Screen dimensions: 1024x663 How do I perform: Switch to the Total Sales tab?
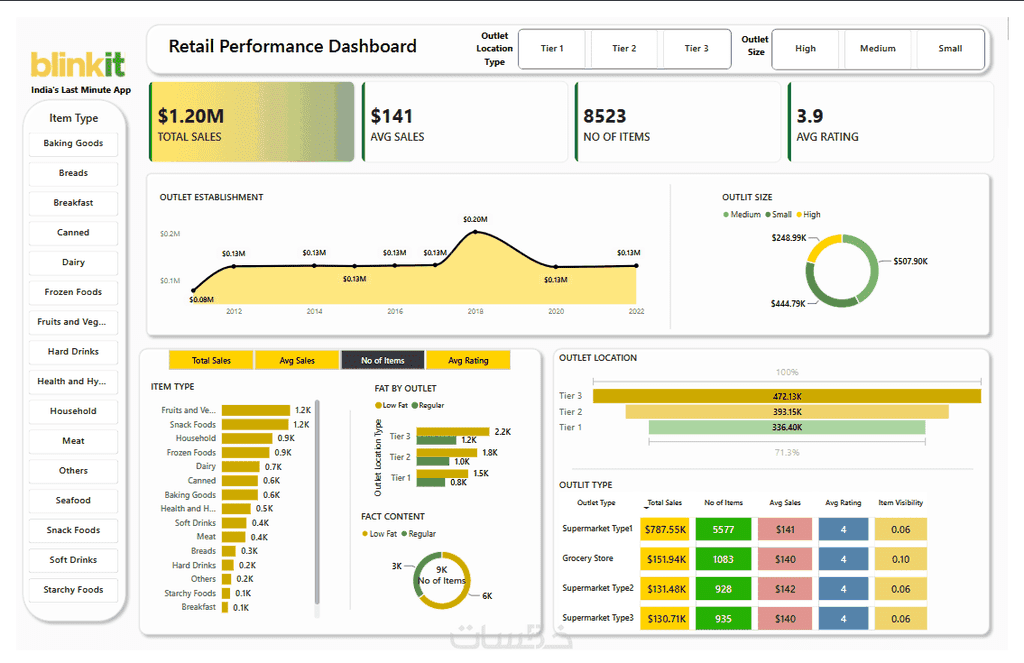(211, 361)
